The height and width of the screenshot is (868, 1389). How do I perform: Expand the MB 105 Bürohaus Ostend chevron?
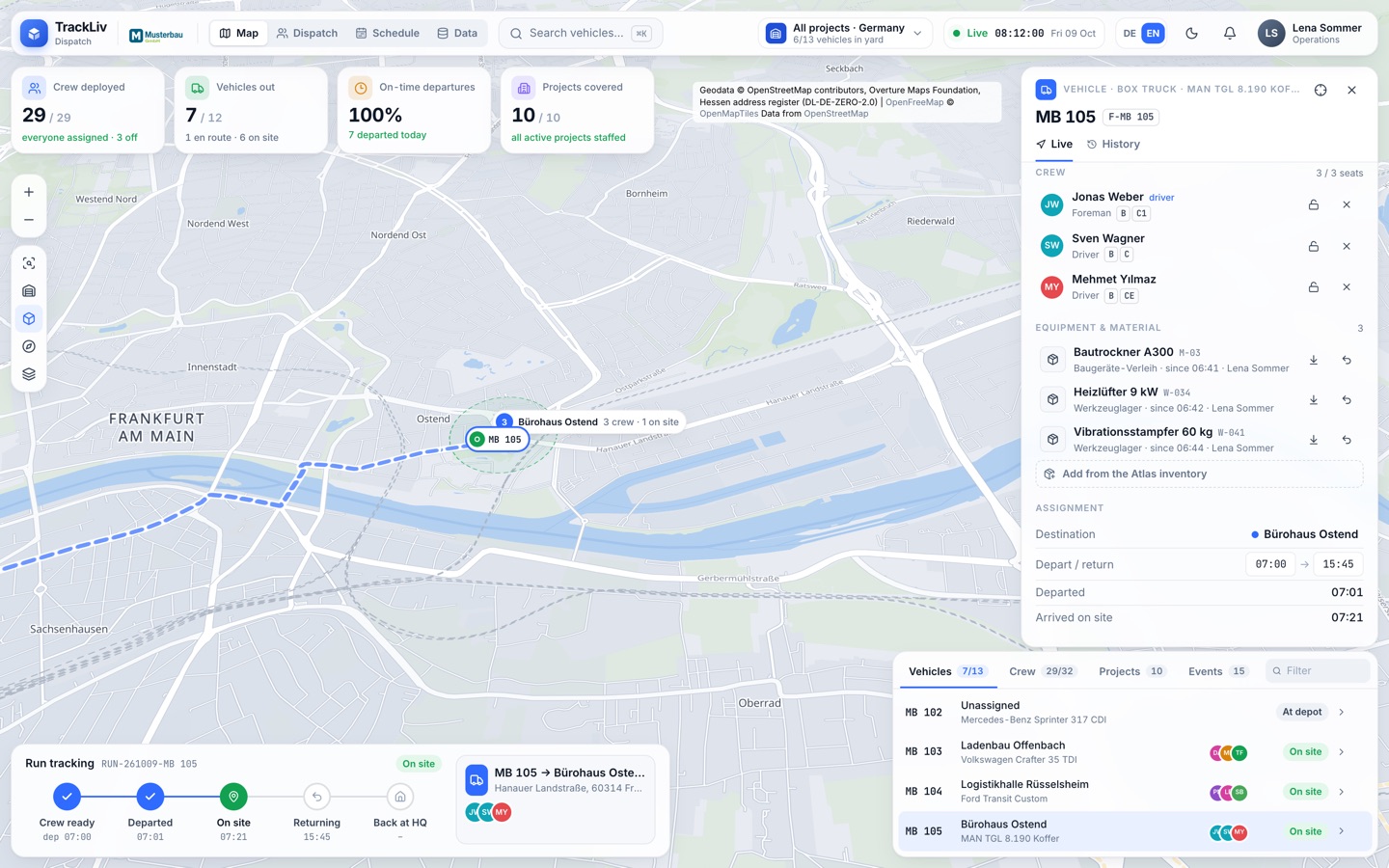click(x=1342, y=831)
